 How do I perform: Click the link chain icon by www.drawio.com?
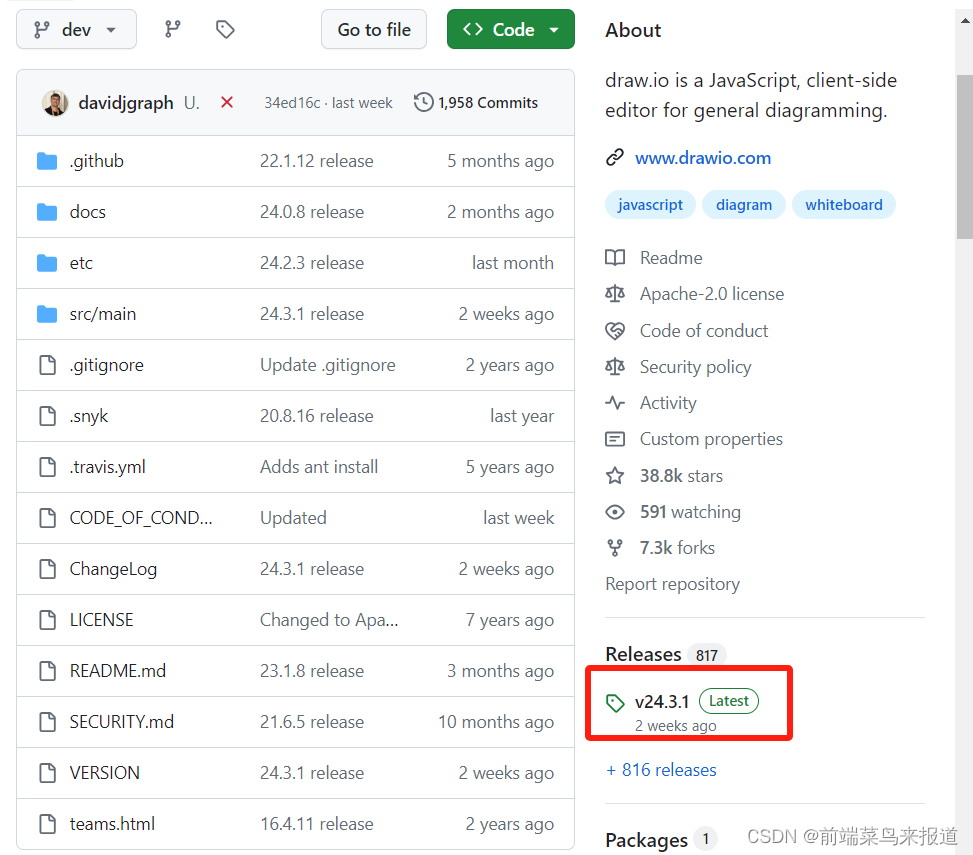(x=614, y=158)
